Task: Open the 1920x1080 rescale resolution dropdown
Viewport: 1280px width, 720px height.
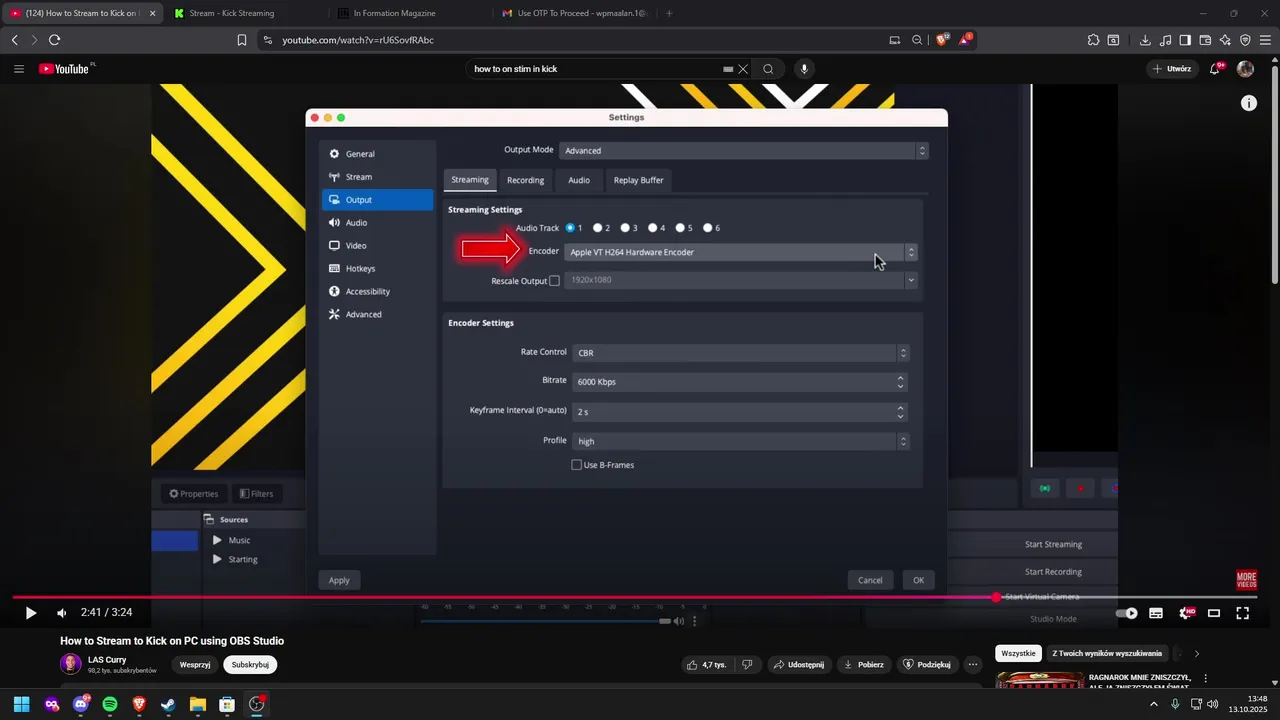Action: pos(741,280)
